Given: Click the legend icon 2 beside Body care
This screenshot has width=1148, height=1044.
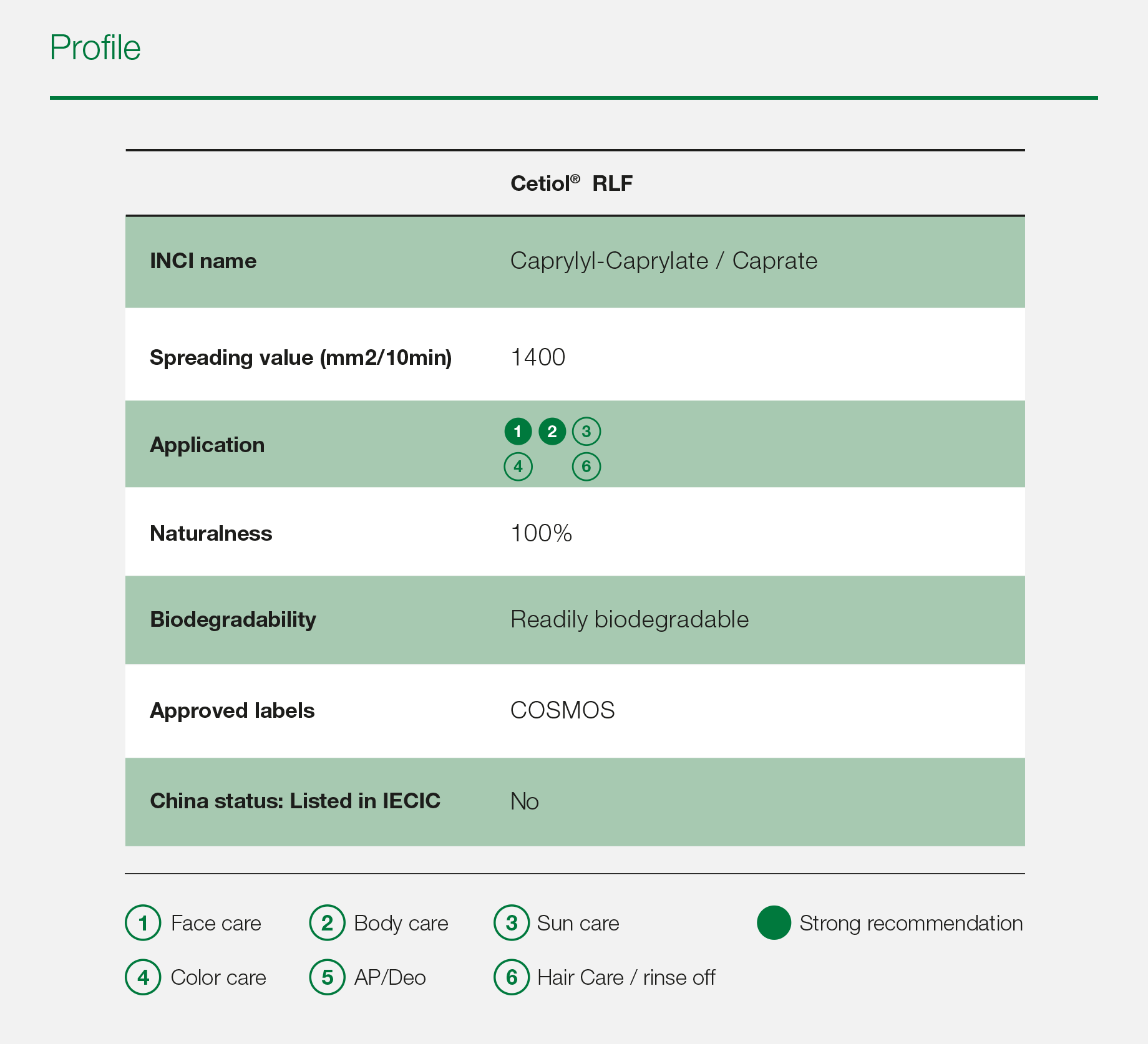Looking at the screenshot, I should coord(327,923).
